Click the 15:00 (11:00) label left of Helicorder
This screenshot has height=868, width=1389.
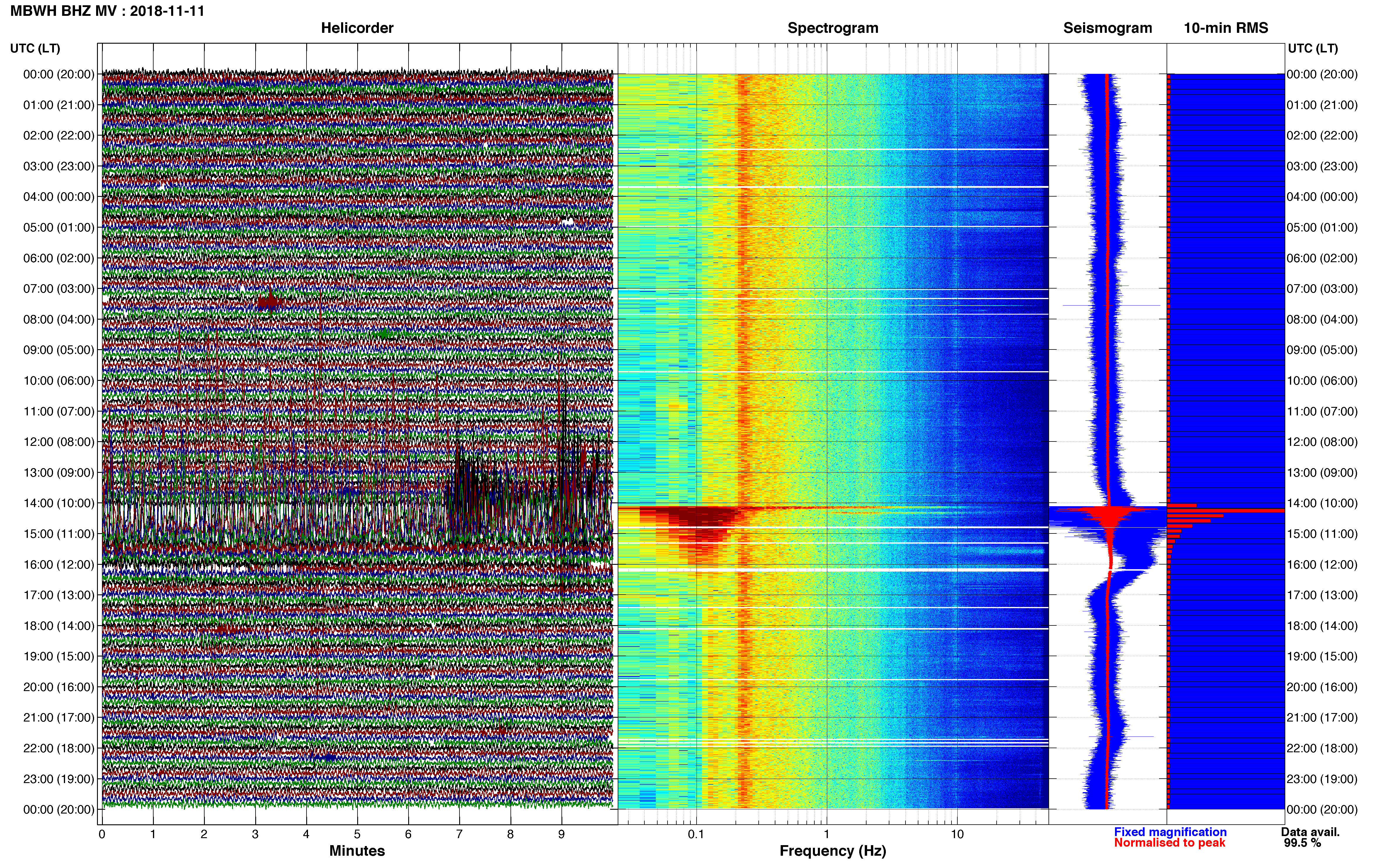[59, 534]
